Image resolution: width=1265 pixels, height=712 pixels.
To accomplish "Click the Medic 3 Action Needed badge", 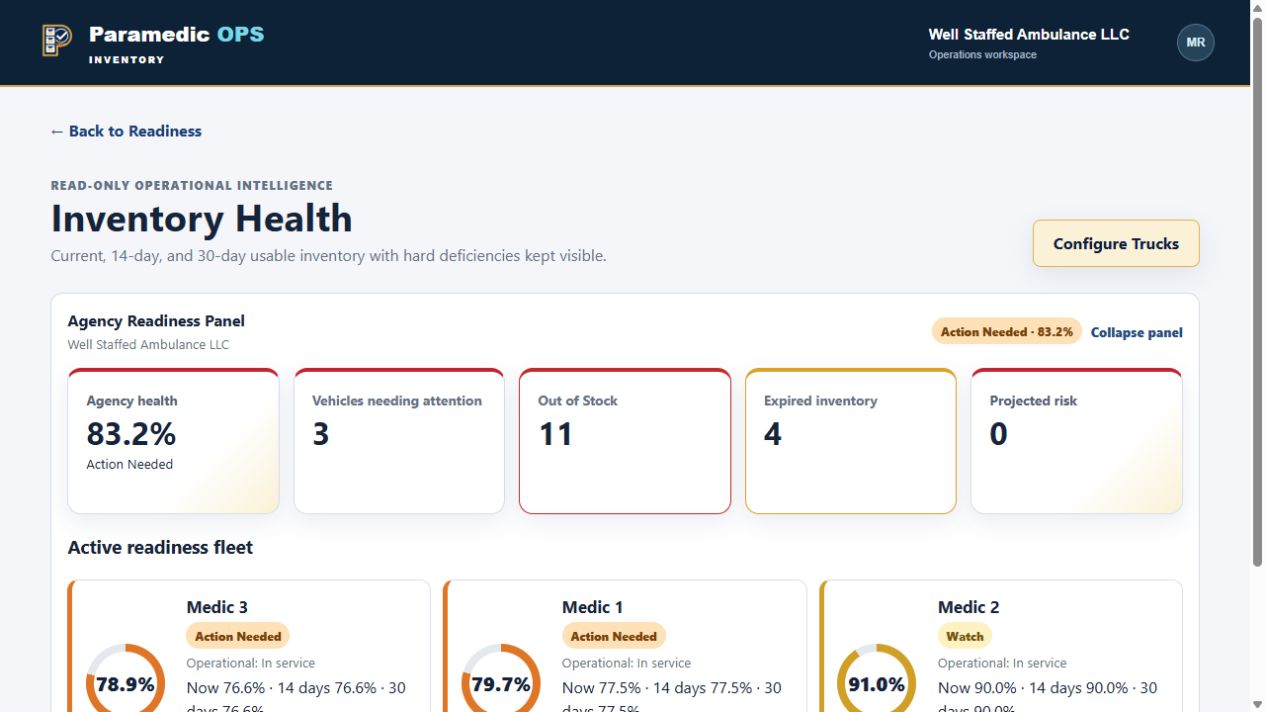I will coord(238,636).
